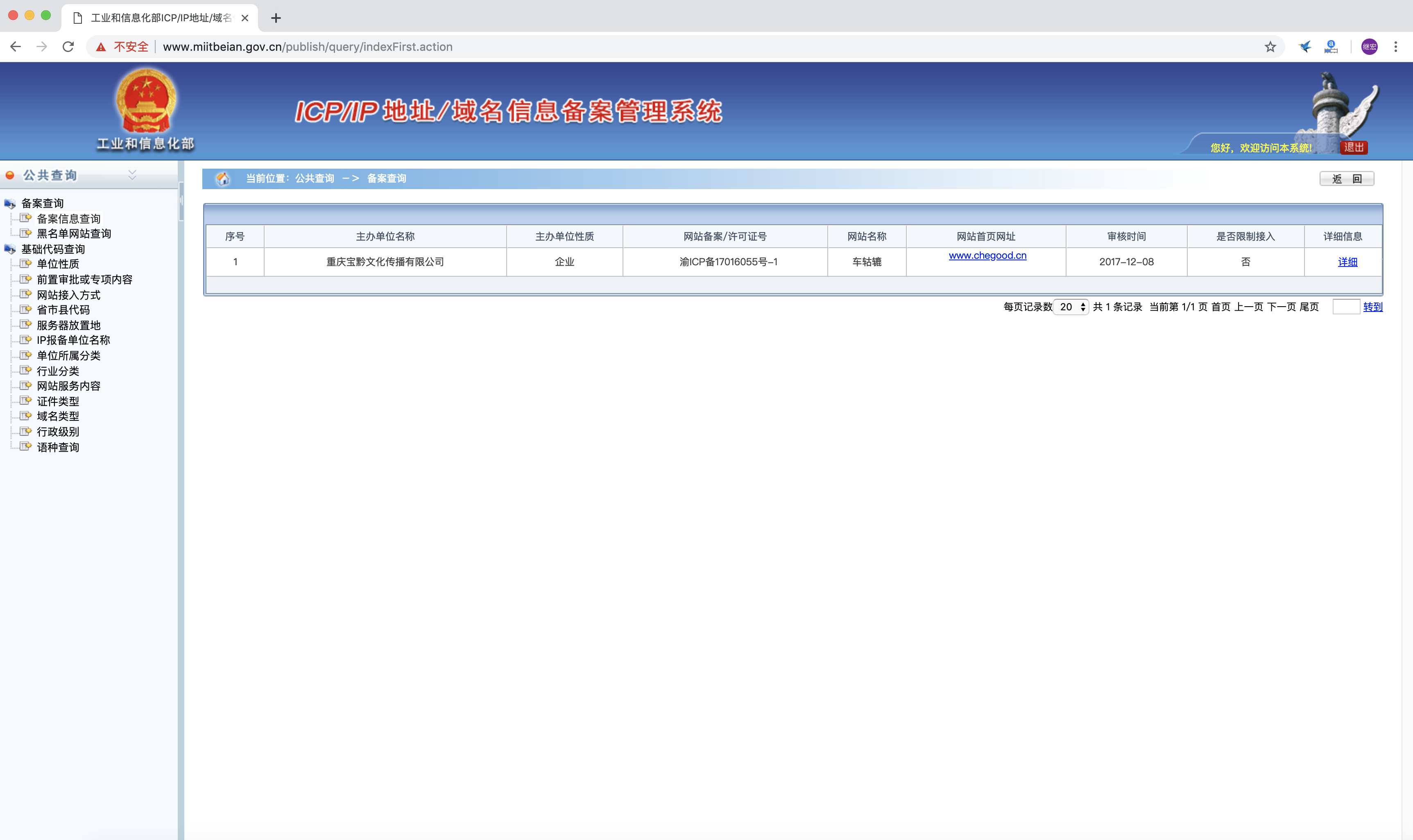Click the blue bird extension icon in toolbar
Screen dimensions: 1413x840
[x=1304, y=46]
